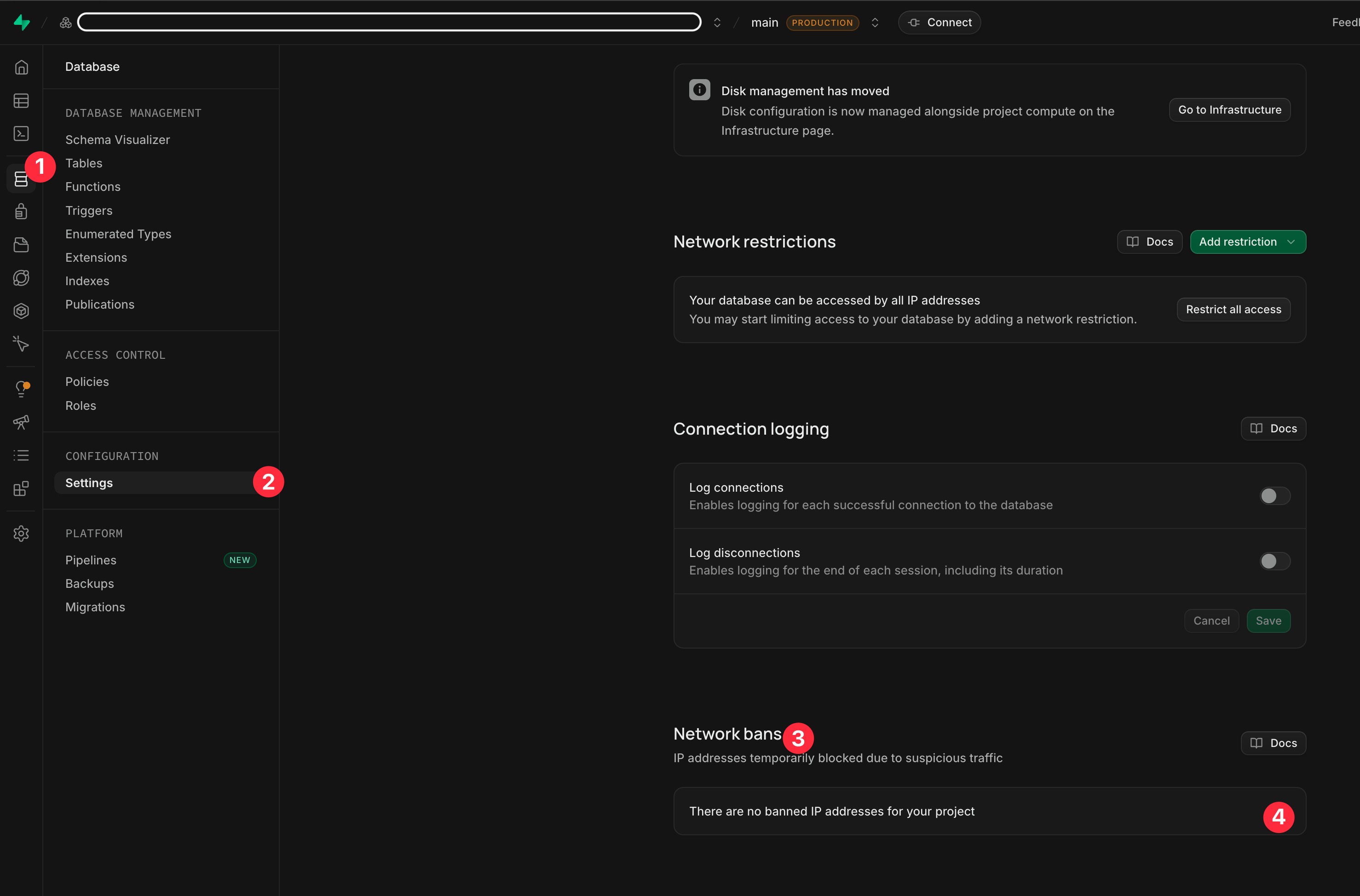Open the Reports telescope icon
The height and width of the screenshot is (896, 1360).
[x=21, y=422]
